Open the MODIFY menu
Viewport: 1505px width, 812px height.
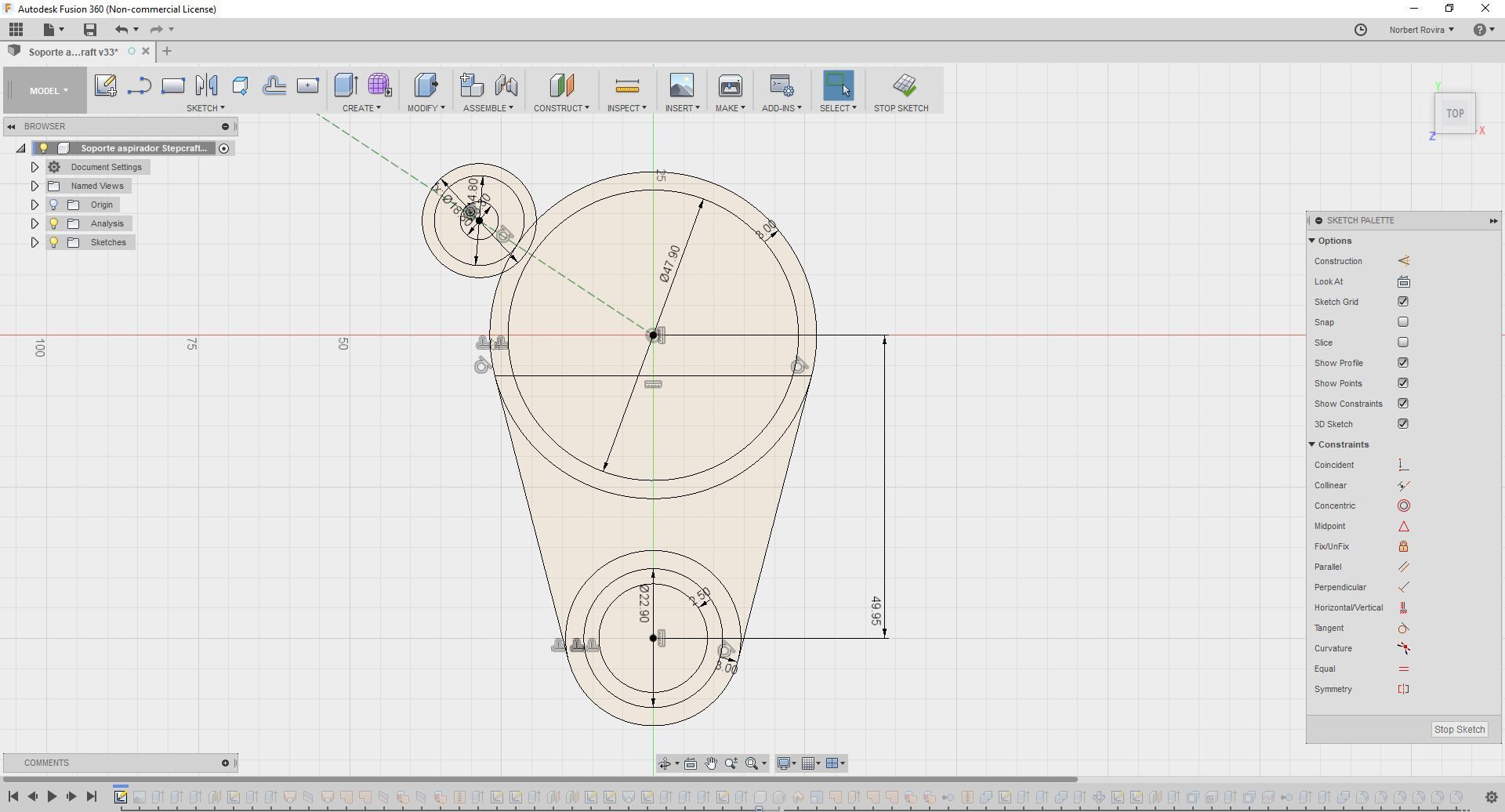coord(426,108)
